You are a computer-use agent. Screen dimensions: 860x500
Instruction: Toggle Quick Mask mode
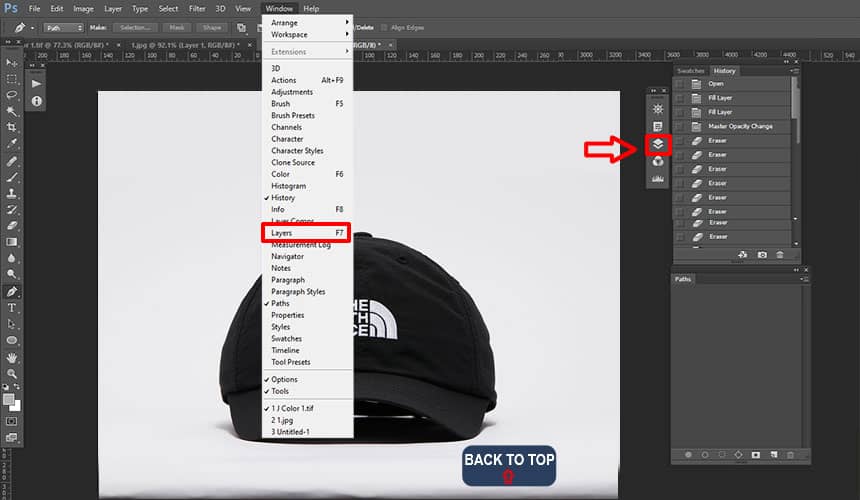pos(12,421)
